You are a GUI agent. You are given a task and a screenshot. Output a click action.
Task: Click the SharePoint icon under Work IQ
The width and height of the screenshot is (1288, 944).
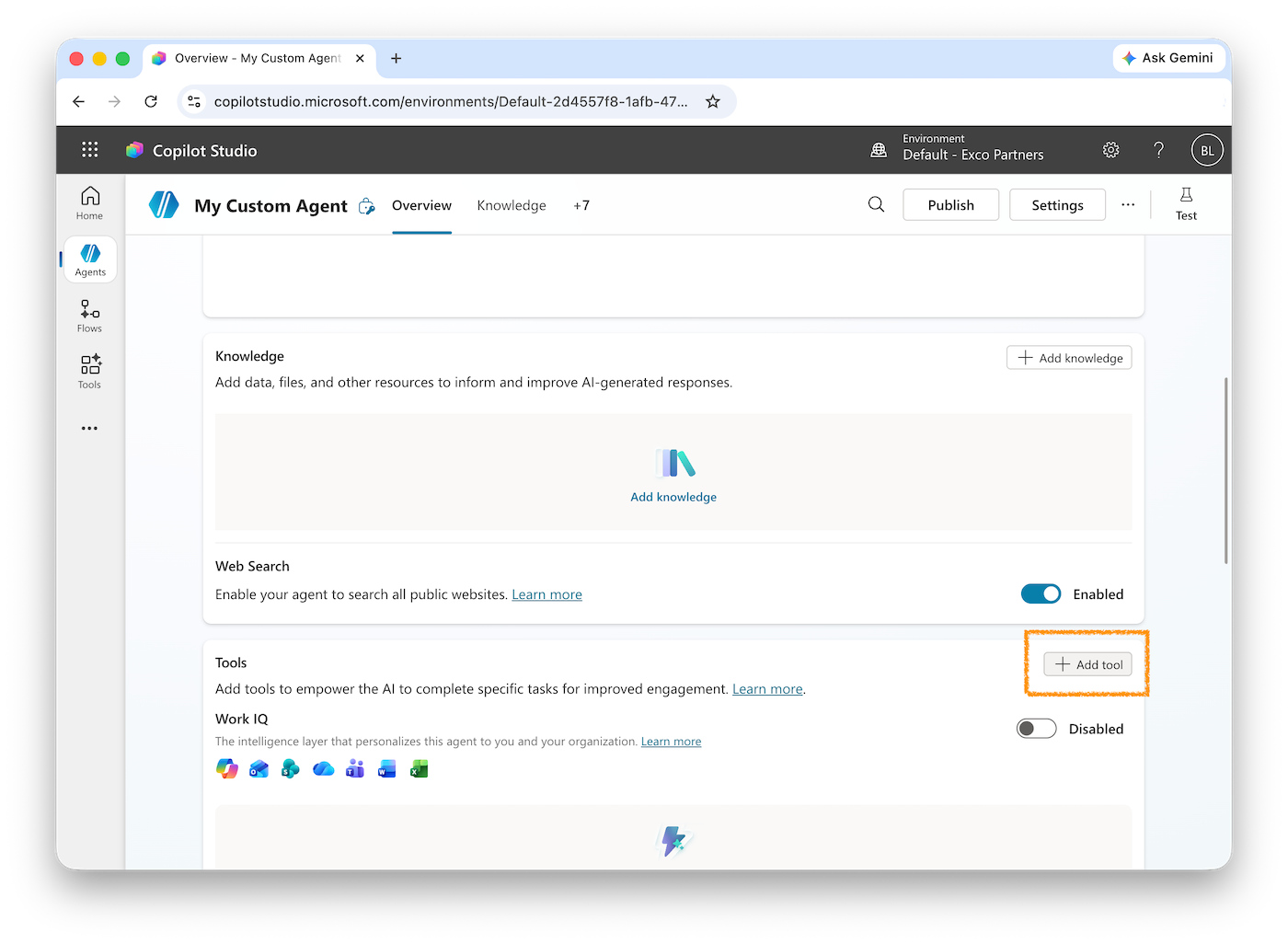[291, 768]
